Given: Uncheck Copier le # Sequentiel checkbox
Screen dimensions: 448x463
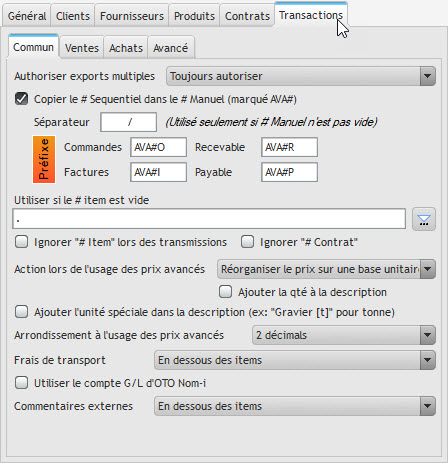Looking at the screenshot, I should coord(22,99).
